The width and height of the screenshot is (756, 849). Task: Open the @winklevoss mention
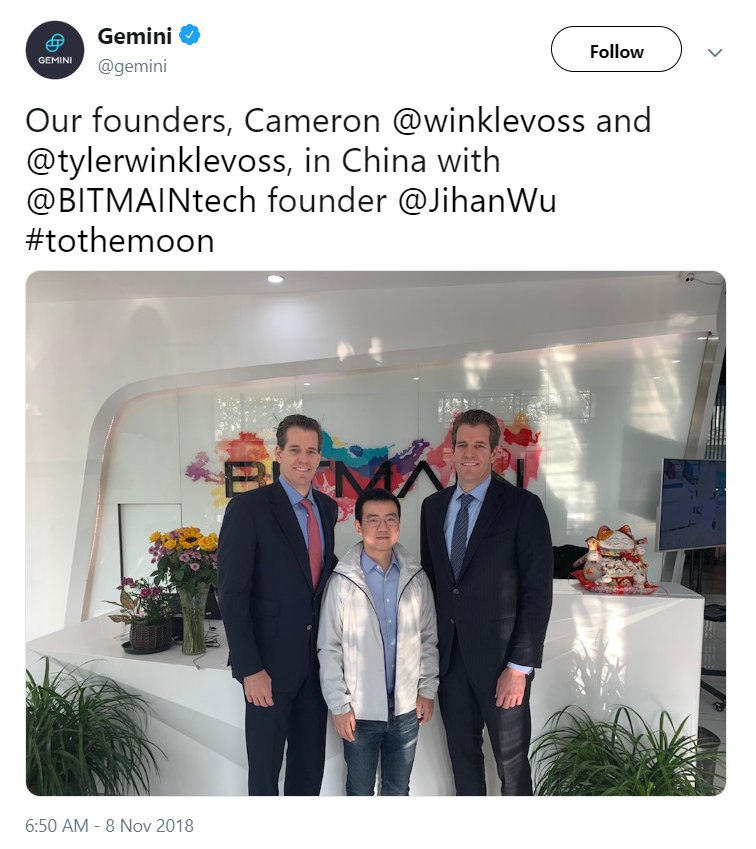488,121
